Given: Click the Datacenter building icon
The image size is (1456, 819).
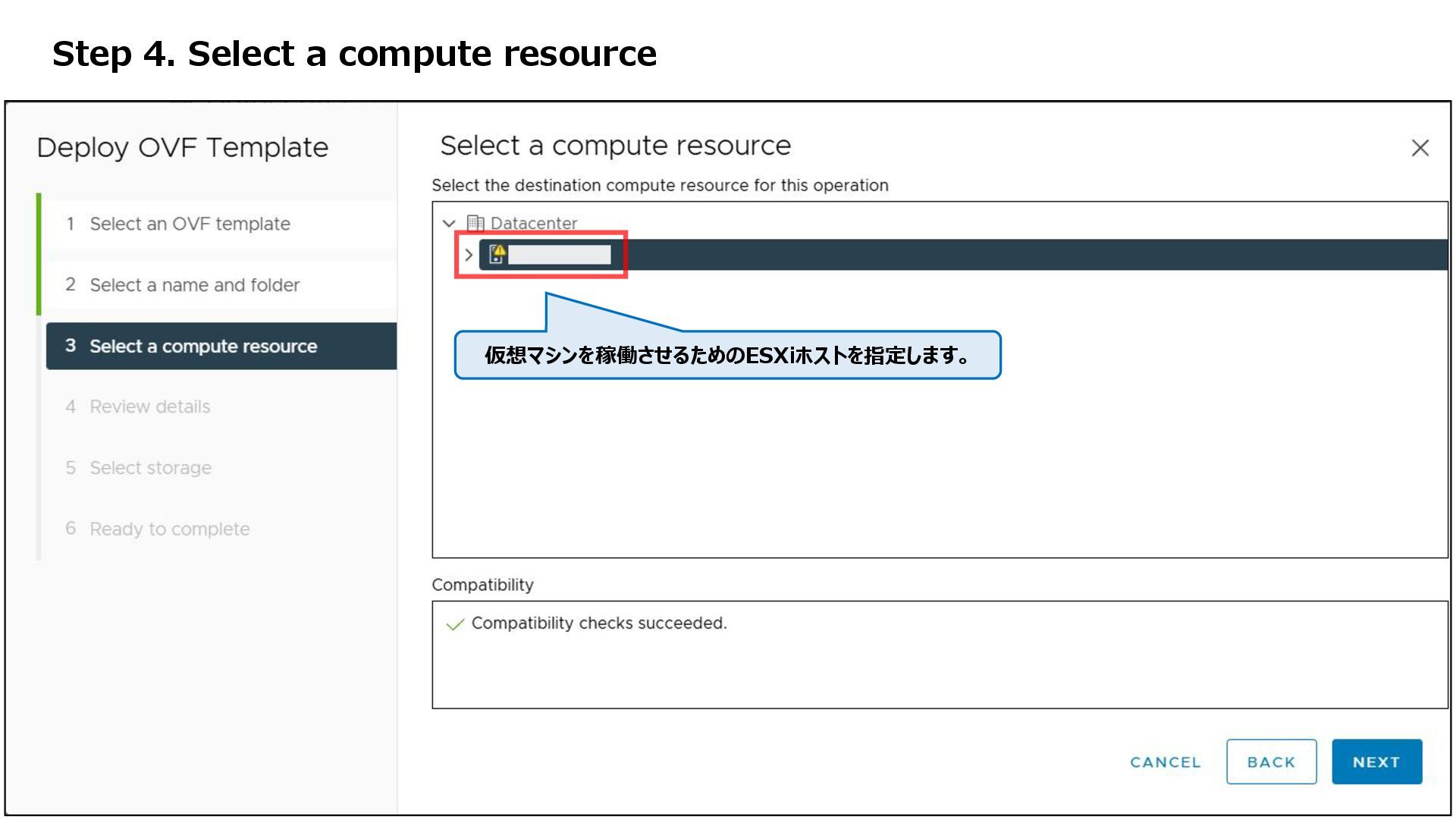Looking at the screenshot, I should point(475,223).
